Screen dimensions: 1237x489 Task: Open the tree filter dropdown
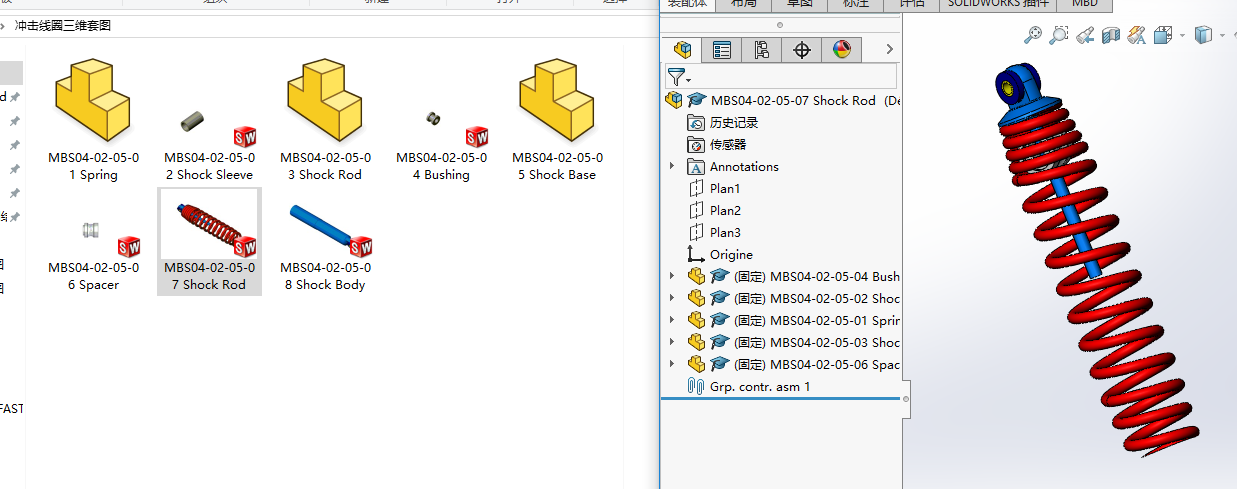[679, 77]
